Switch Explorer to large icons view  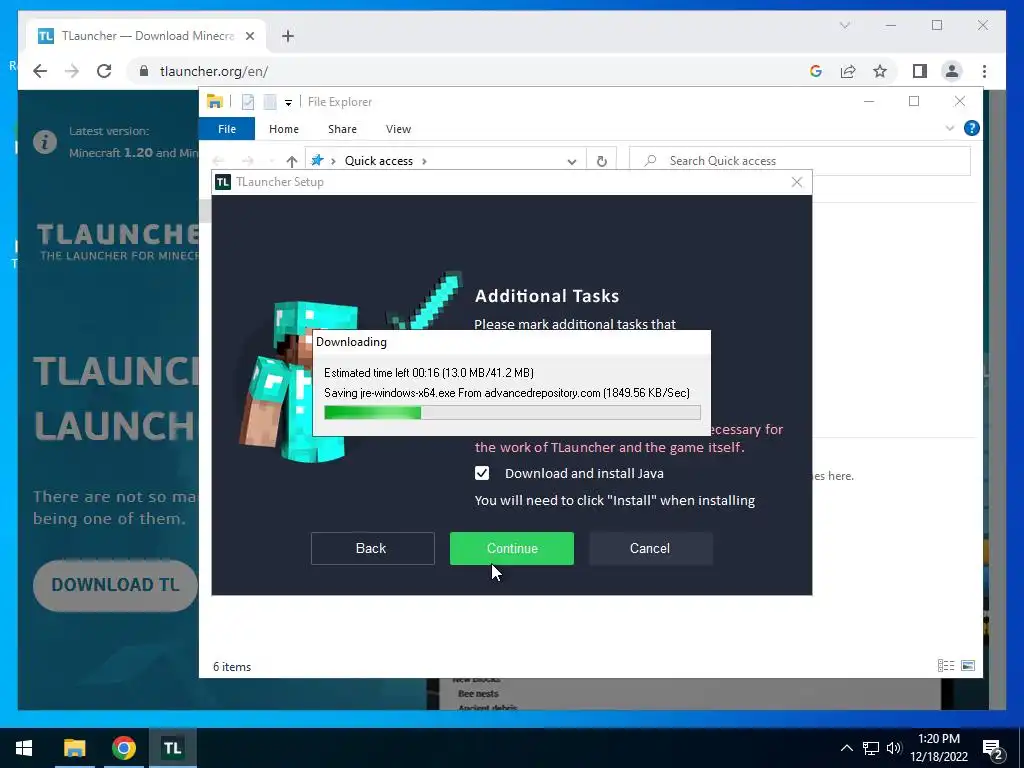968,665
